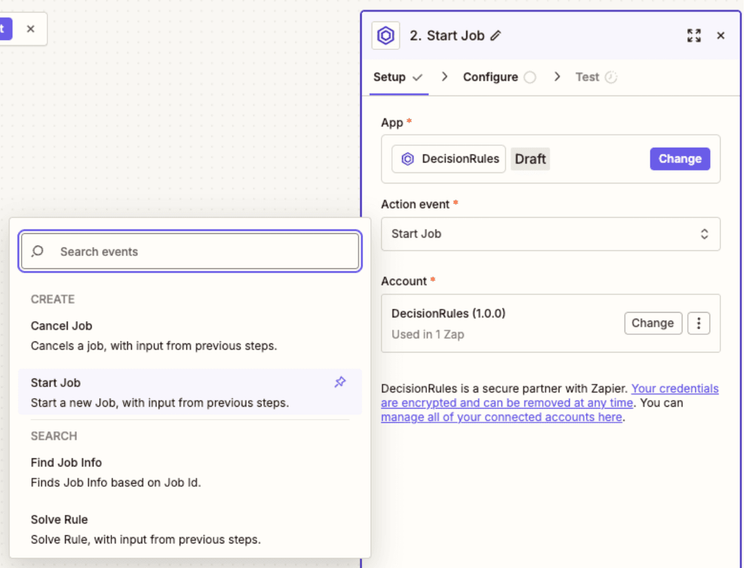Click the pencil icon to rename step
The height and width of the screenshot is (568, 750).
tap(496, 36)
